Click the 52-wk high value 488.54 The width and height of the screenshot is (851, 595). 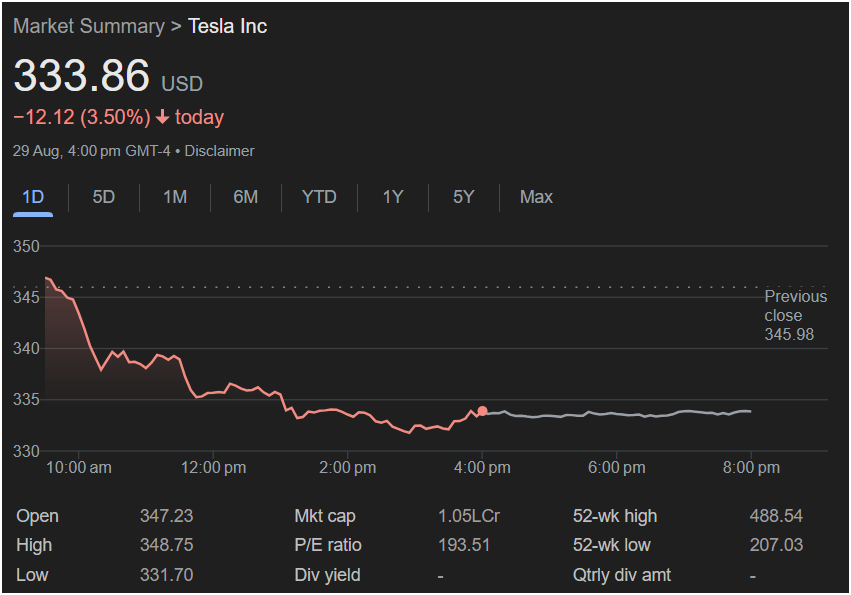(x=775, y=516)
